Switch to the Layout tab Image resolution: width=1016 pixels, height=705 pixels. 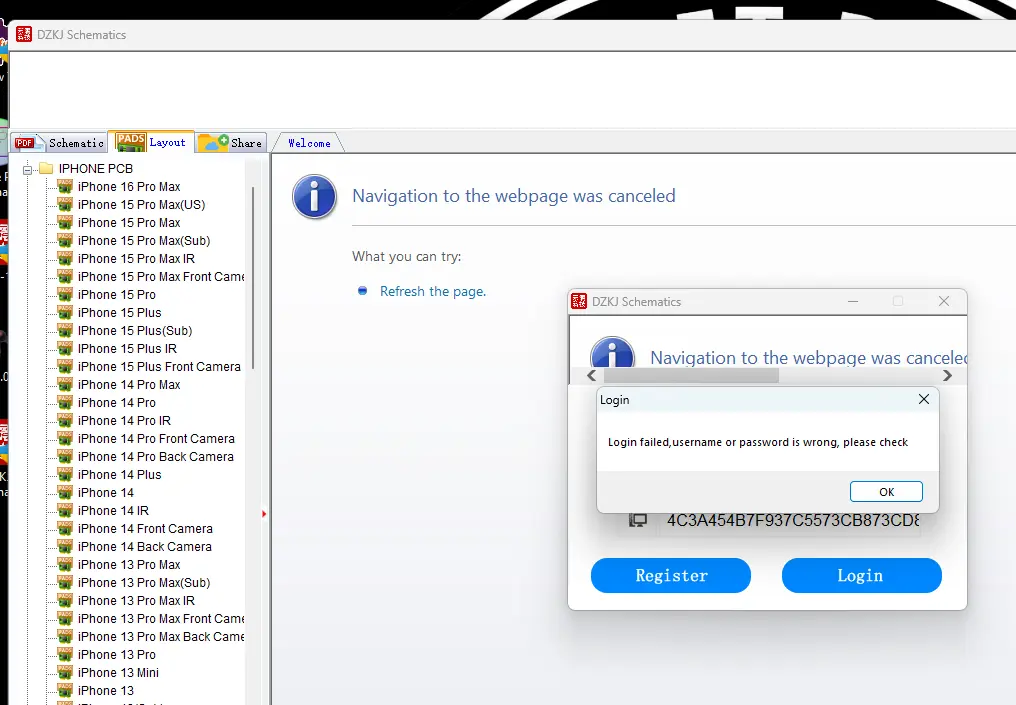pyautogui.click(x=151, y=142)
